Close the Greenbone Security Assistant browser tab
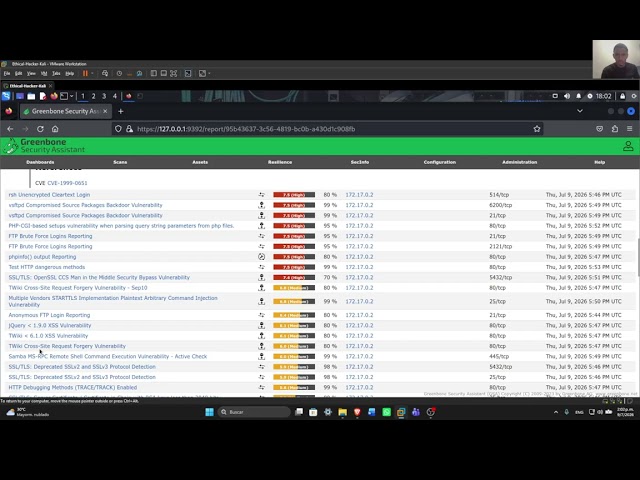 click(105, 111)
